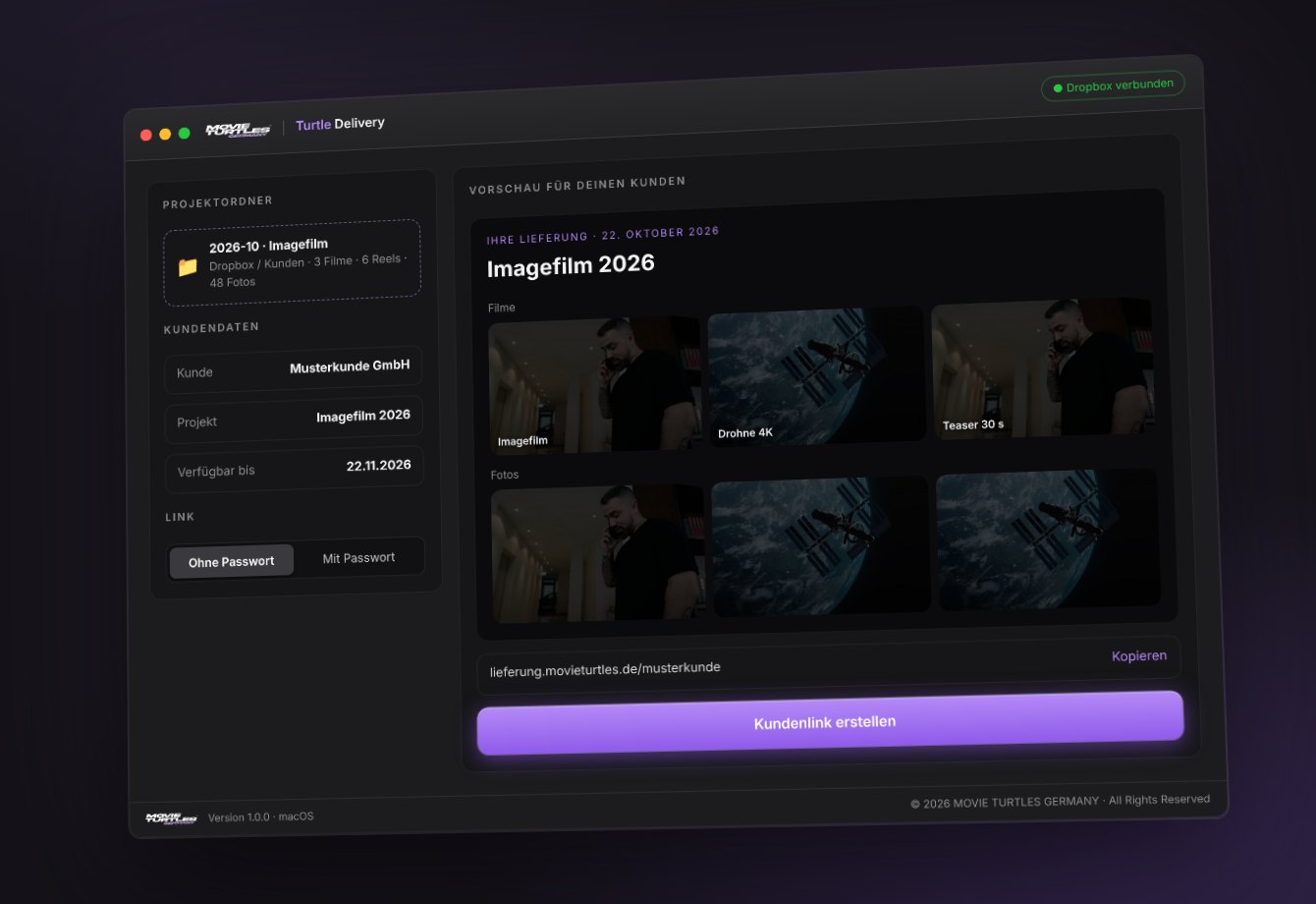Viewport: 1316px width, 904px height.
Task: Click the "Version 1.0.0 · macOS" footer text
Action: 261,817
